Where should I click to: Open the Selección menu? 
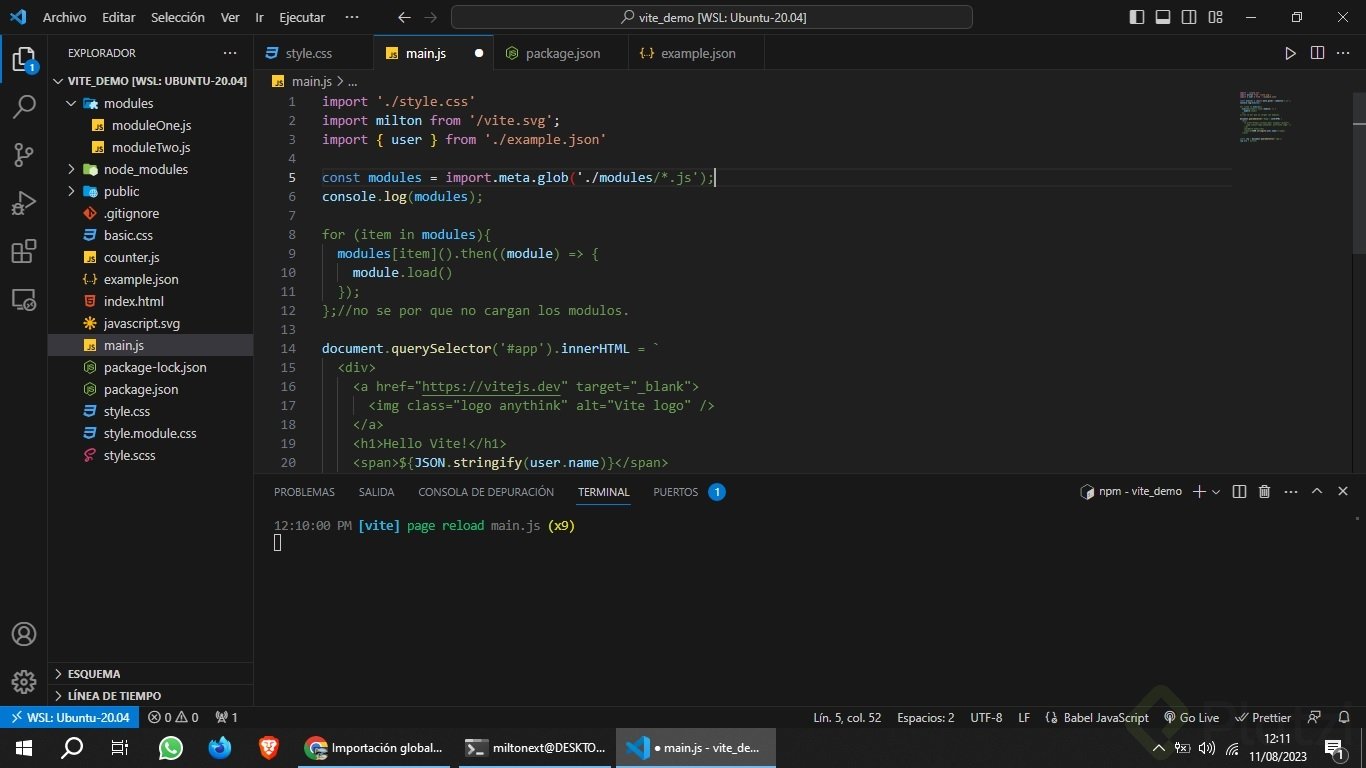point(178,17)
